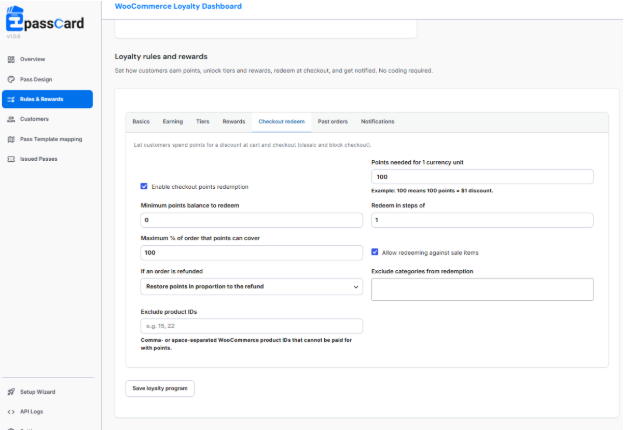Click the Pass Template mapping map icon
The height and width of the screenshot is (430, 624).
point(11,139)
